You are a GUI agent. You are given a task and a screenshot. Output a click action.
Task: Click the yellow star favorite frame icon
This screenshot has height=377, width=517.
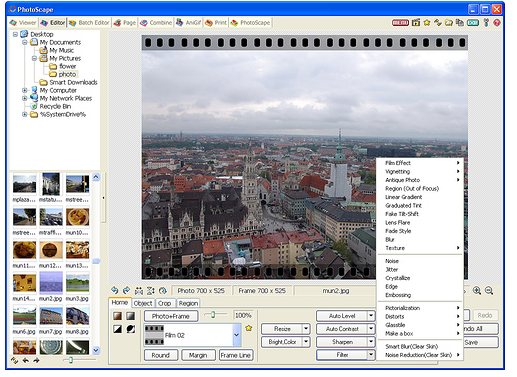[x=248, y=328]
